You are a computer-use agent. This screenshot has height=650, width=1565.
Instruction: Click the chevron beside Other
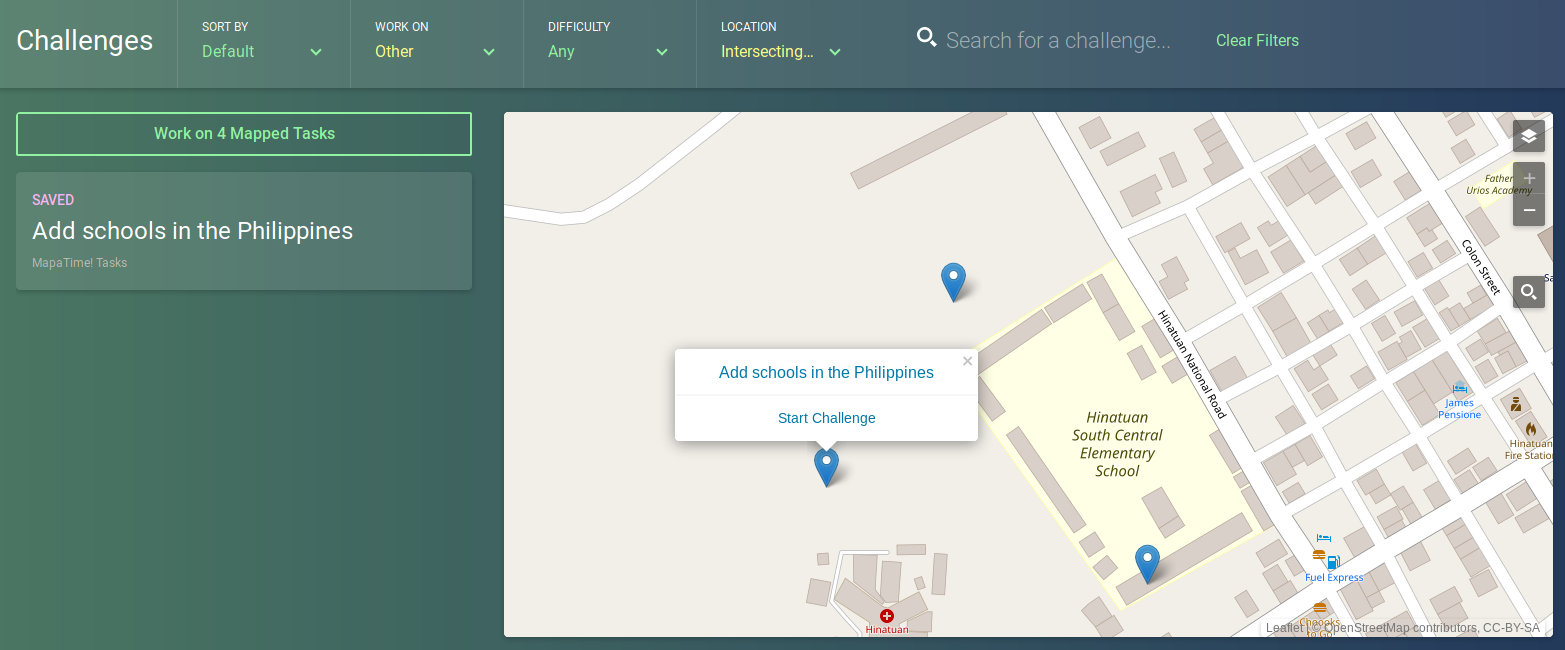click(489, 52)
